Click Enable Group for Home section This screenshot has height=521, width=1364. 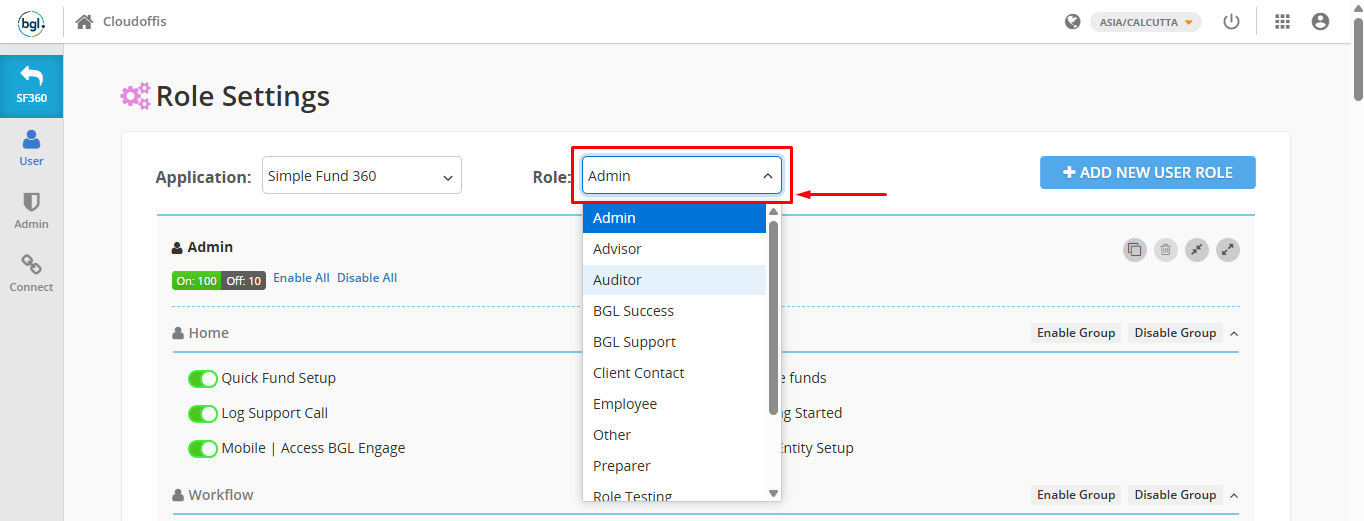coord(1076,333)
